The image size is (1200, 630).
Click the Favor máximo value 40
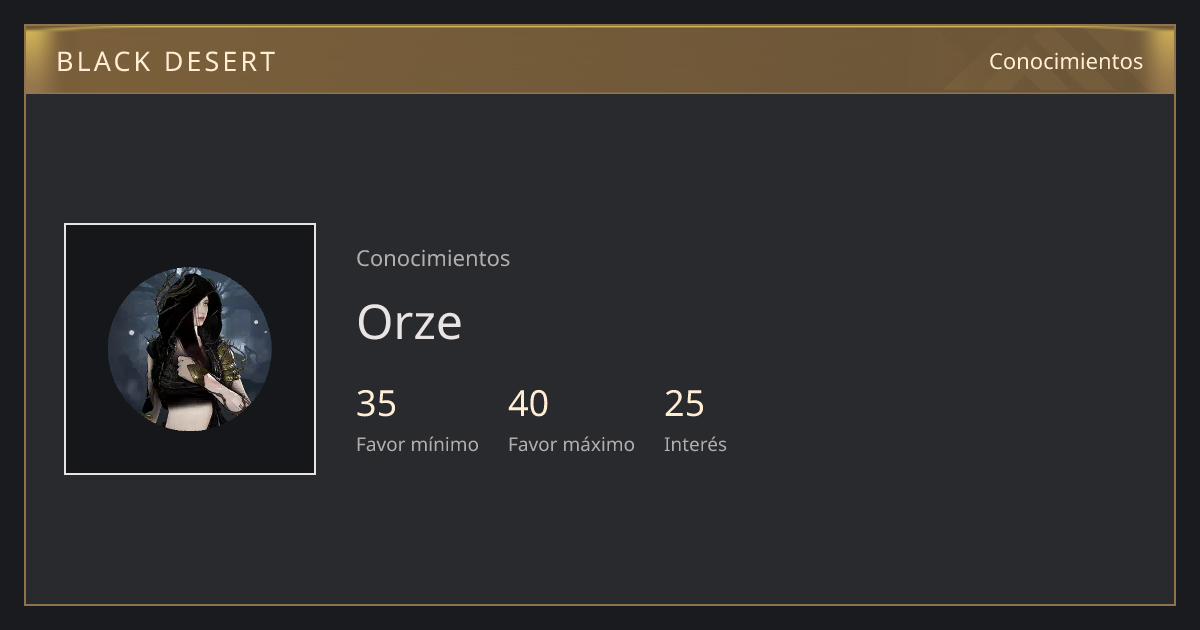[x=528, y=404]
